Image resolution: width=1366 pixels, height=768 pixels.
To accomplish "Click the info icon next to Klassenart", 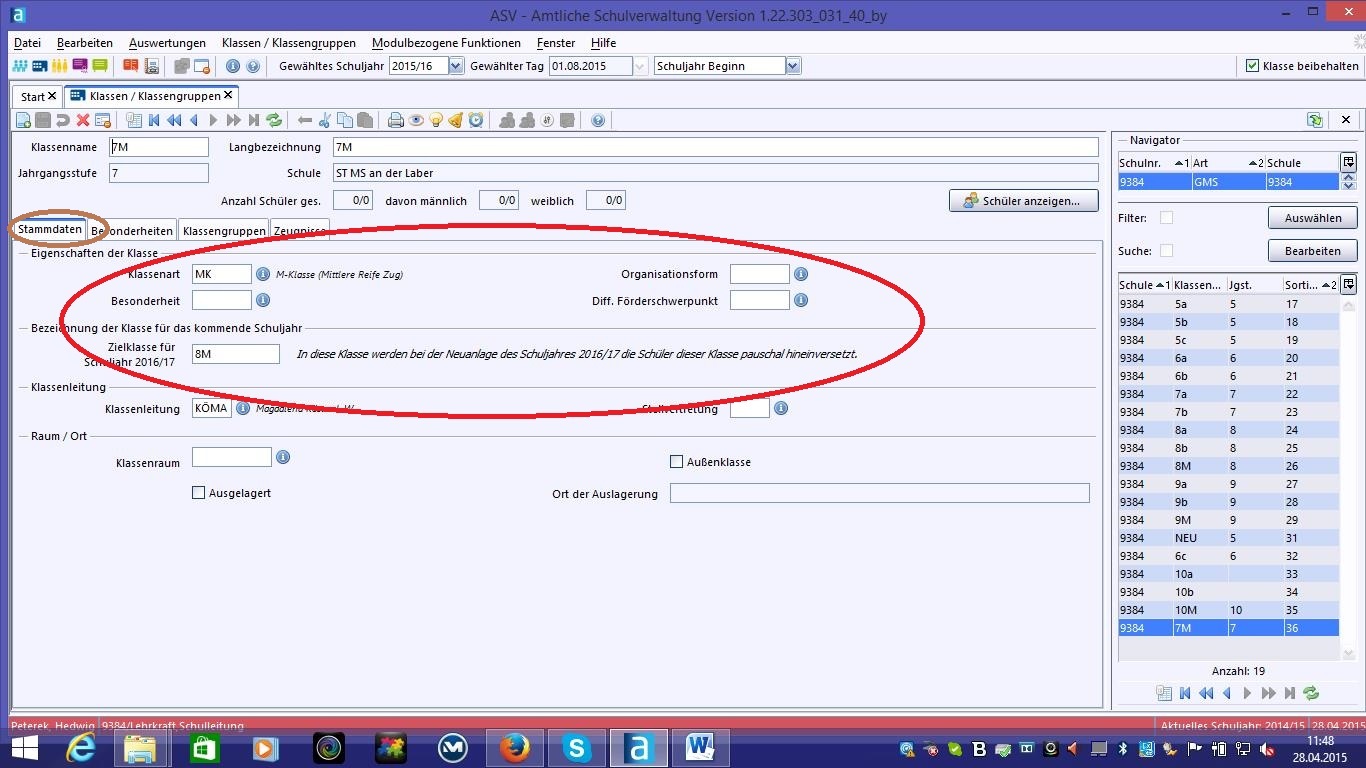I will [263, 274].
